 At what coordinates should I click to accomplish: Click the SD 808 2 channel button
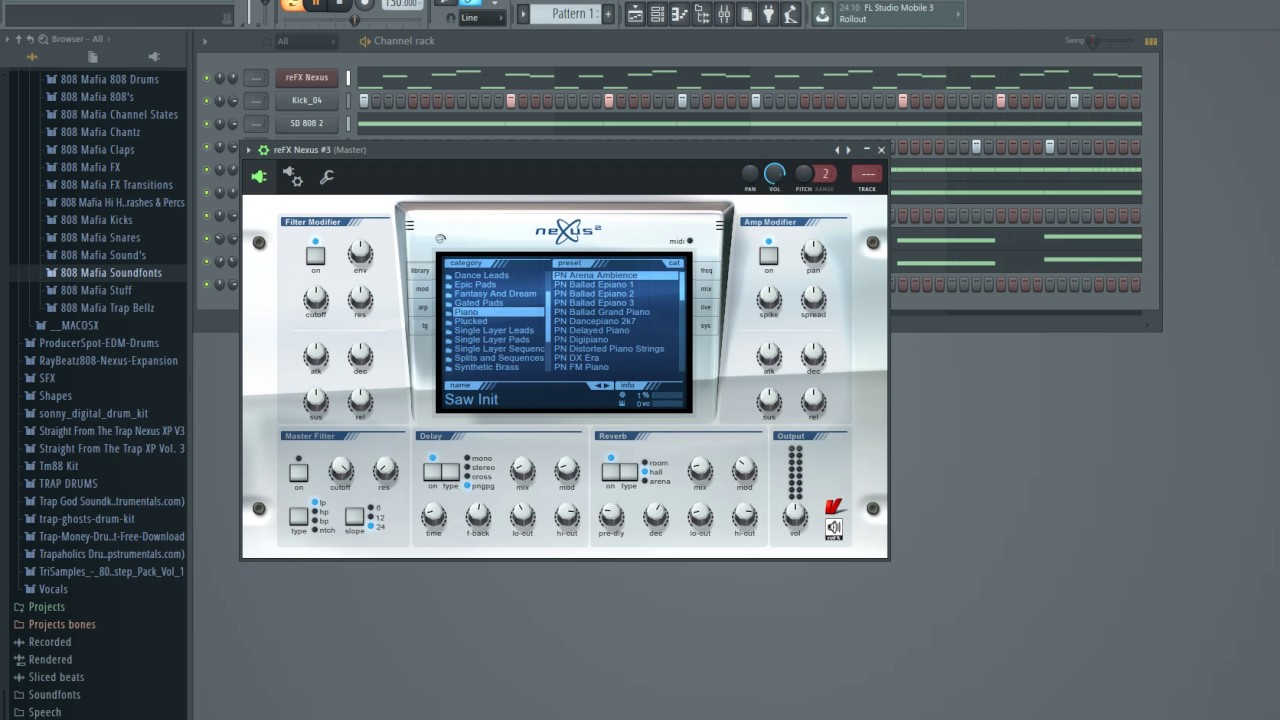[x=306, y=123]
